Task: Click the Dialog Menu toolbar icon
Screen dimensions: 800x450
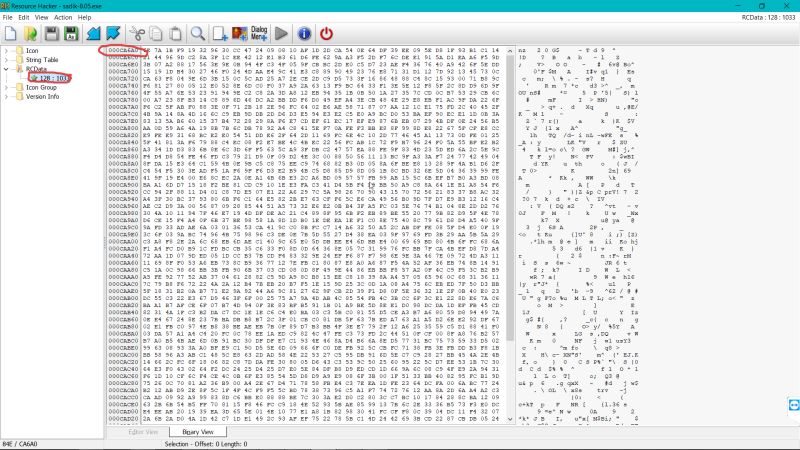Action: tap(259, 34)
